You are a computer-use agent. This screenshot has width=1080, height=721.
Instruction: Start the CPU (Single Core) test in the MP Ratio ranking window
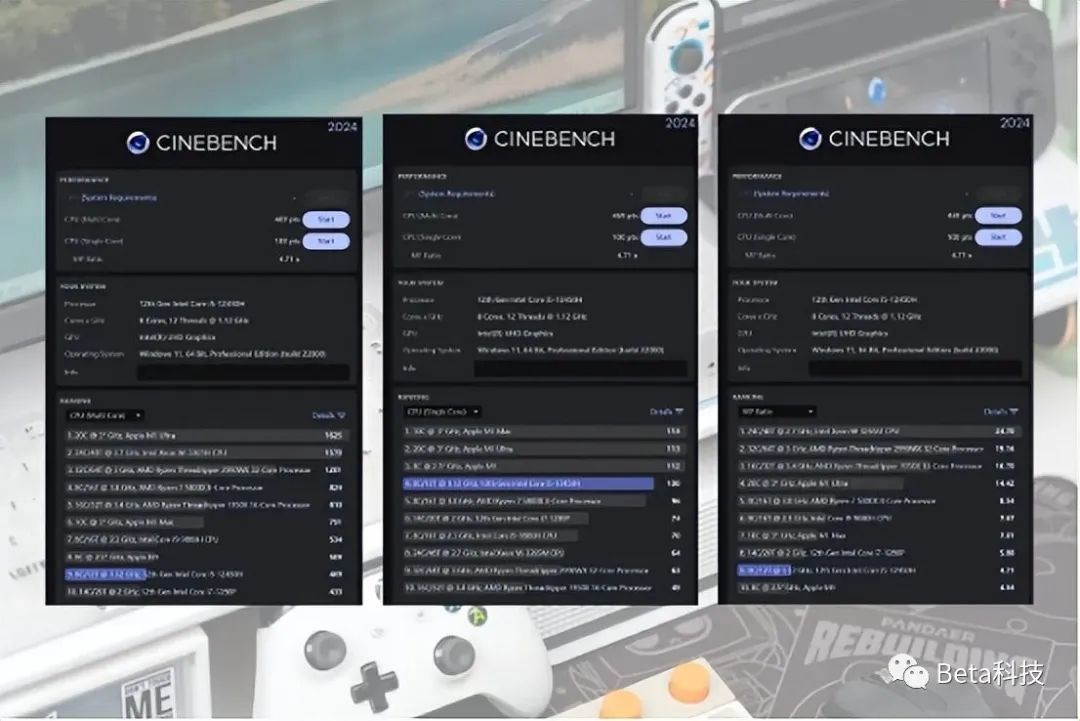point(998,237)
